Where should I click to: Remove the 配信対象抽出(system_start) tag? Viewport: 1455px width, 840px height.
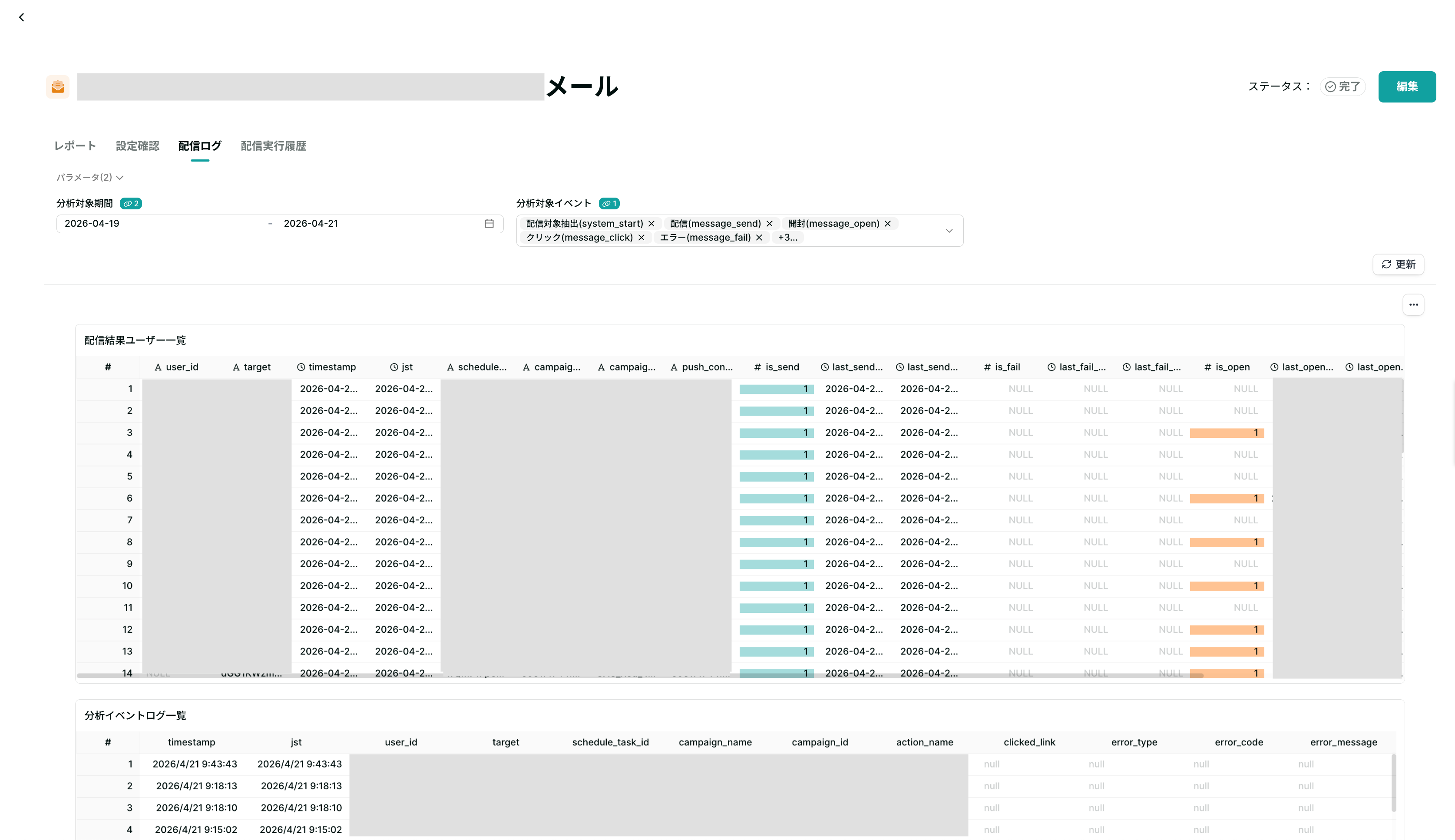point(651,223)
